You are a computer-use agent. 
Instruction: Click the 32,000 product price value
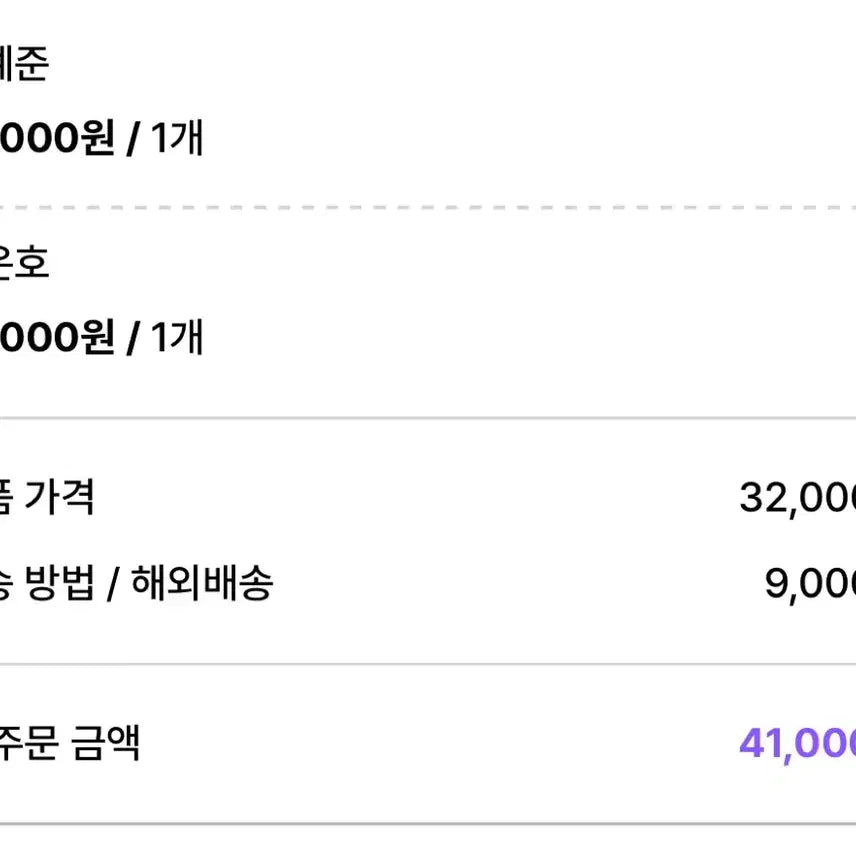pos(797,497)
